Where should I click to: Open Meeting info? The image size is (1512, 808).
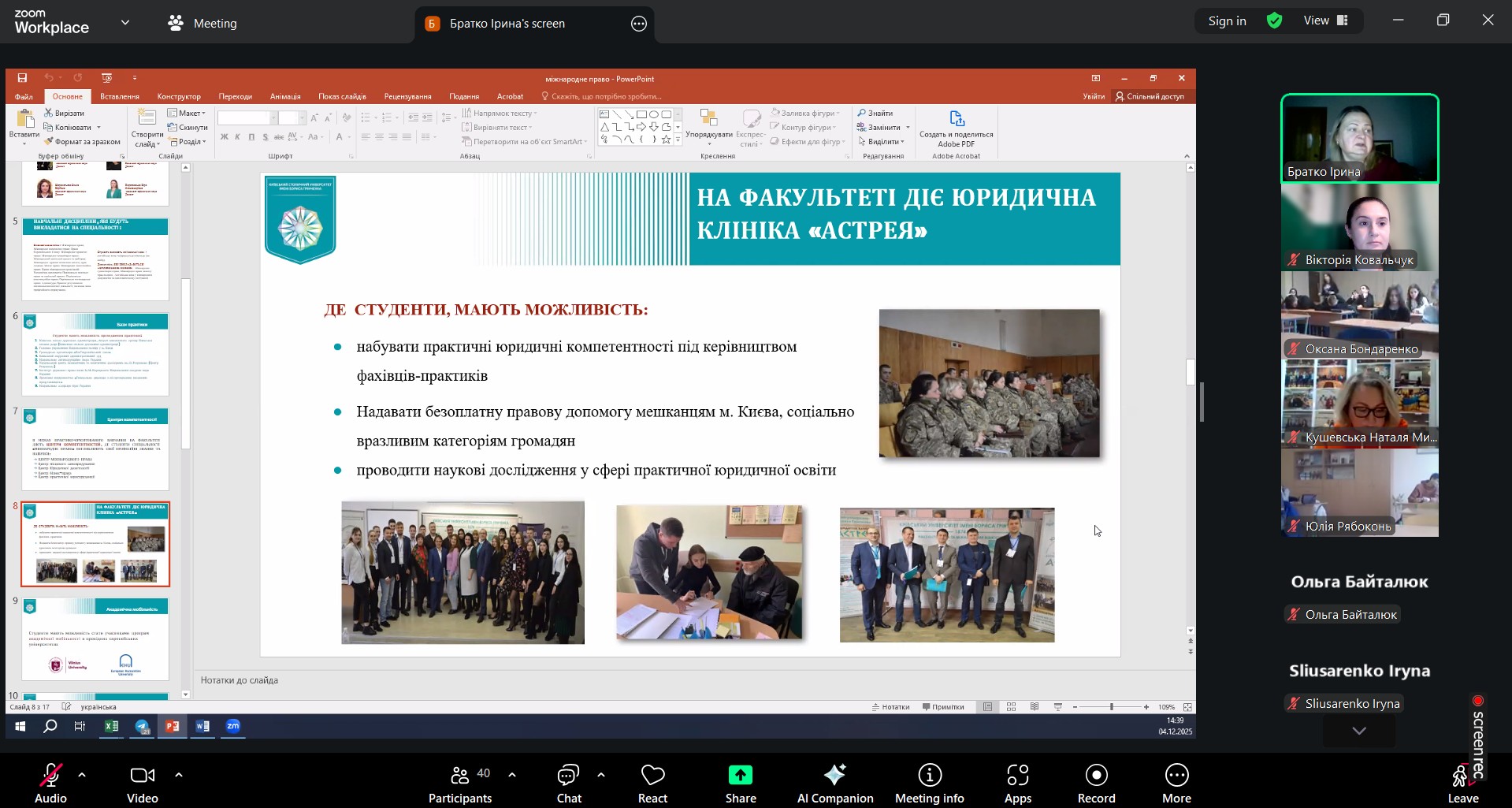click(x=929, y=784)
